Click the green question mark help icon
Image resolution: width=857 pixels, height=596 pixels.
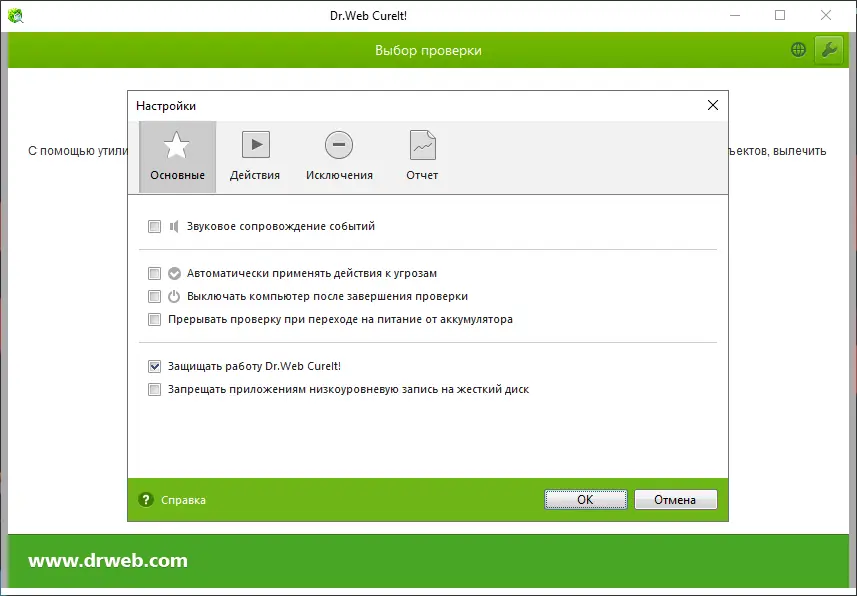145,500
